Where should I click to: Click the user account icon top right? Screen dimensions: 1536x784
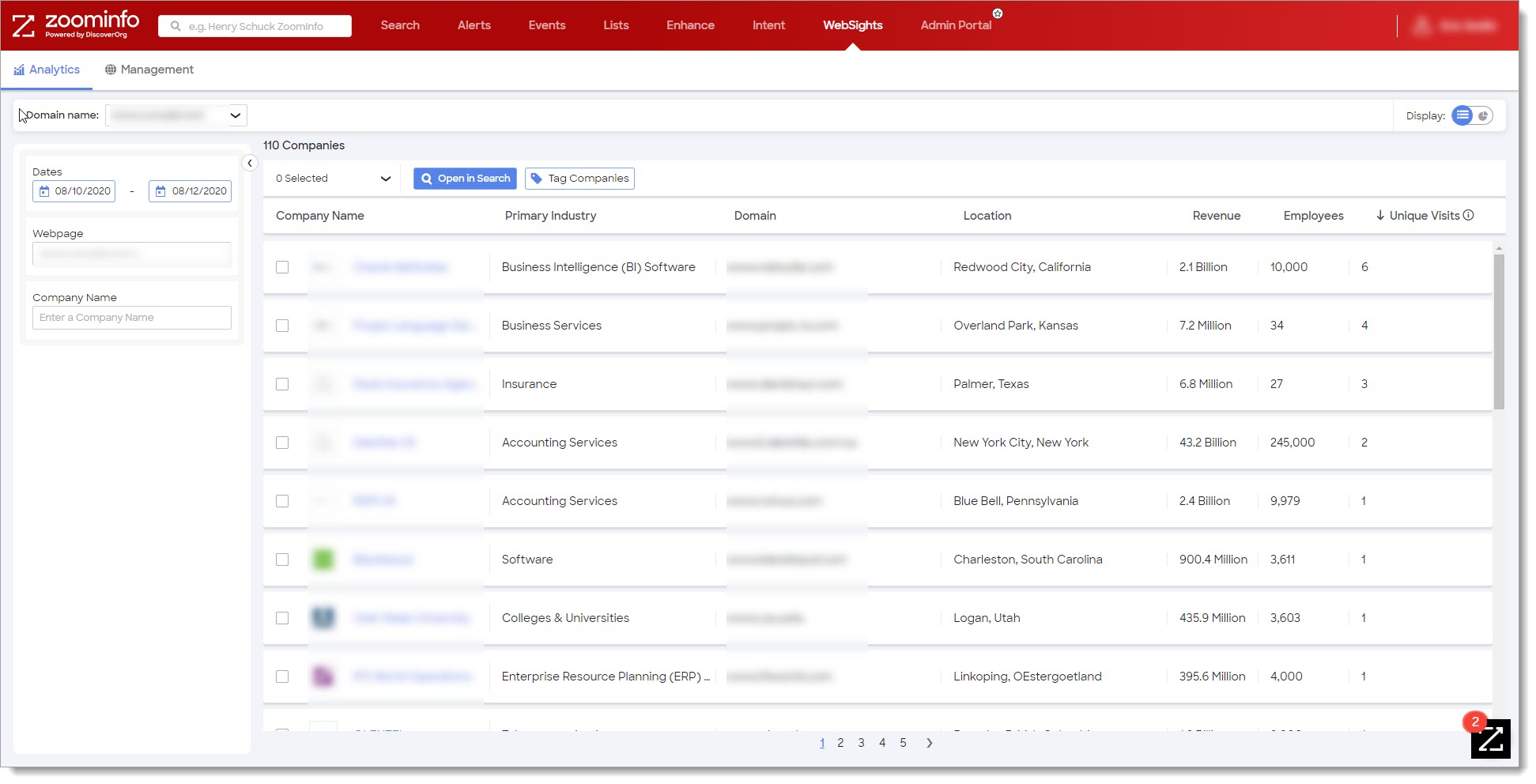[1422, 25]
